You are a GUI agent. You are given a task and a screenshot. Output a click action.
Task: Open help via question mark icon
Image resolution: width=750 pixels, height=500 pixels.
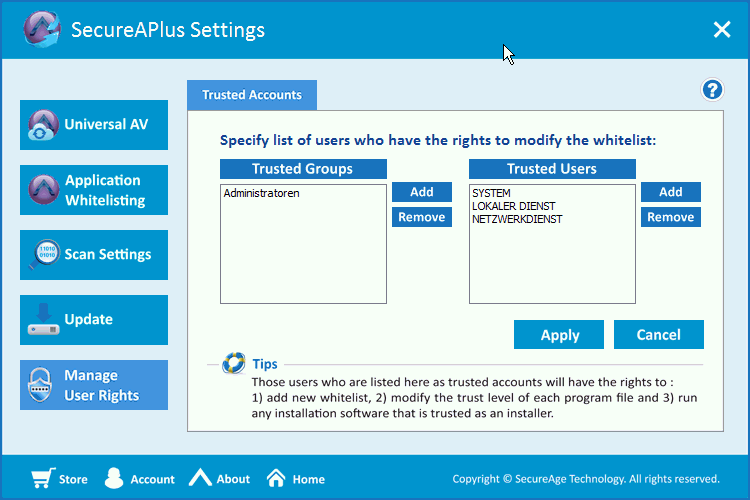coord(712,90)
